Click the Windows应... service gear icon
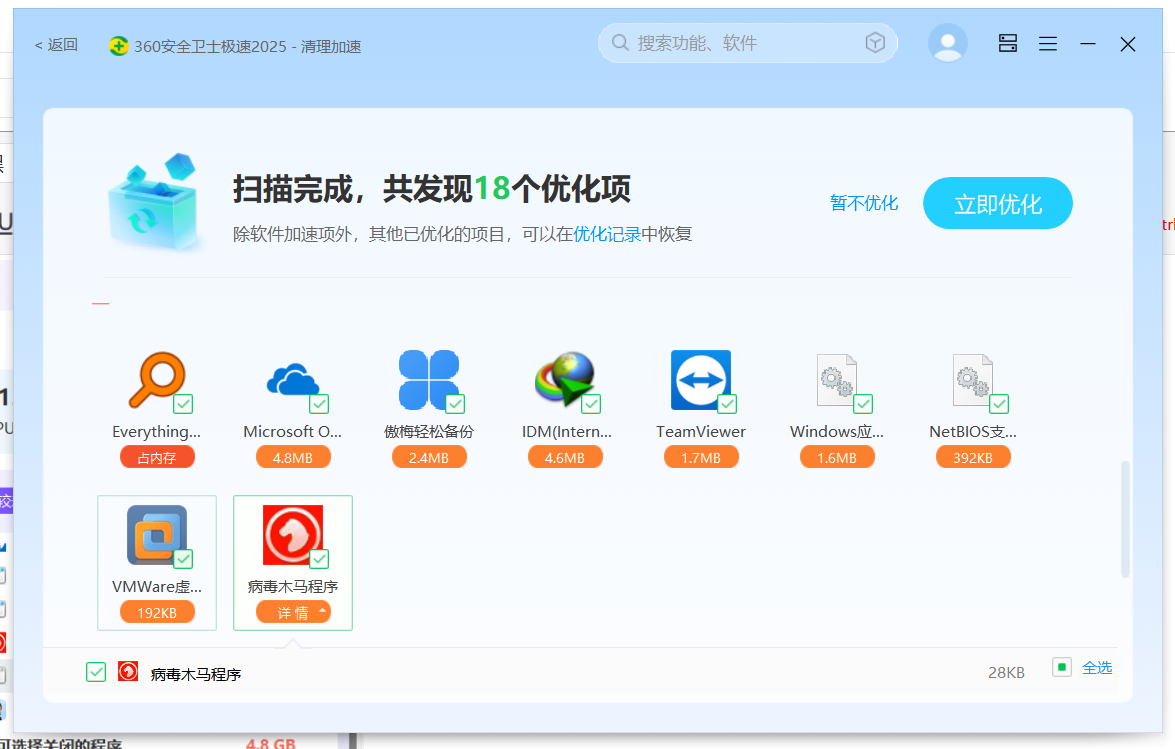1175x749 pixels. click(x=836, y=380)
